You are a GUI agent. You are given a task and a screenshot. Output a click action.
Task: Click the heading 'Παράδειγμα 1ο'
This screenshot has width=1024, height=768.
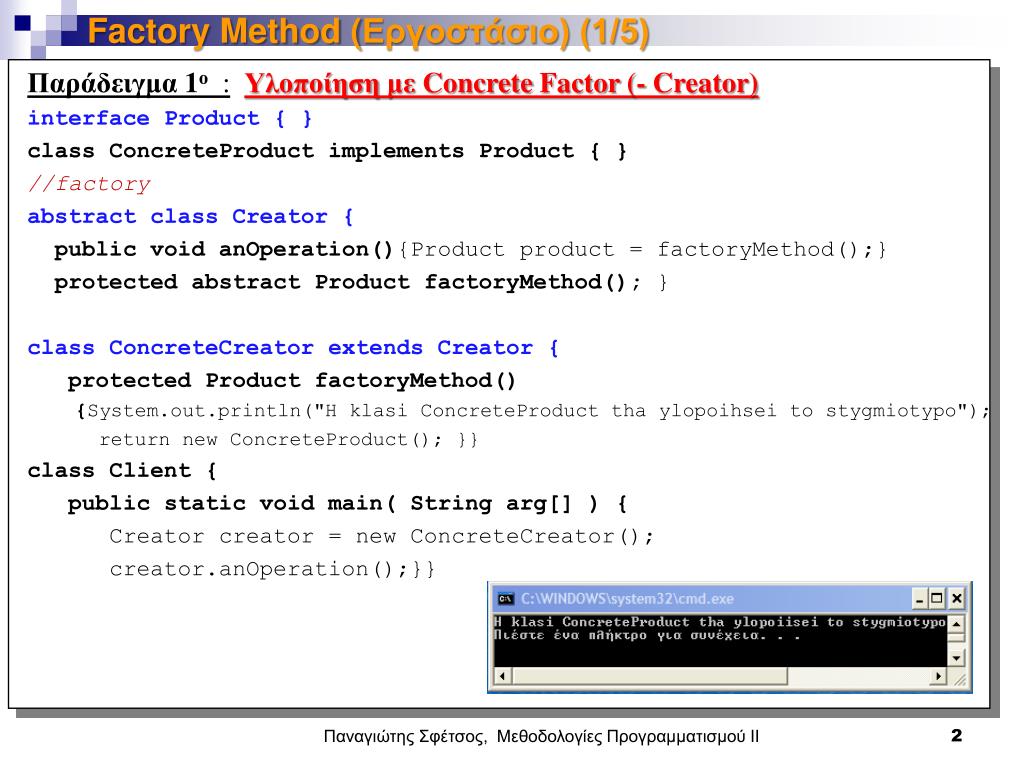[118, 83]
